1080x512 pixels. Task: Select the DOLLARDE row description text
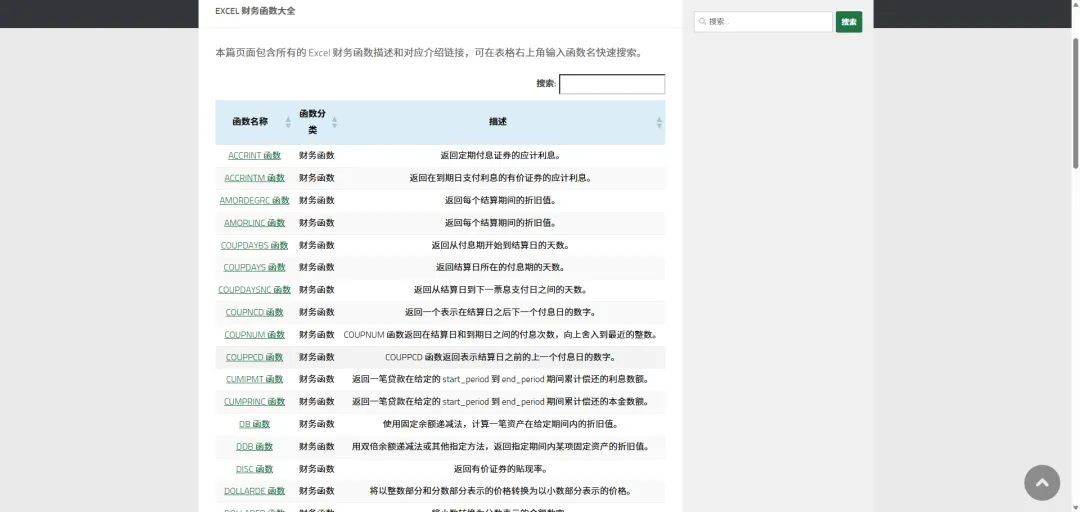pyautogui.click(x=500, y=491)
